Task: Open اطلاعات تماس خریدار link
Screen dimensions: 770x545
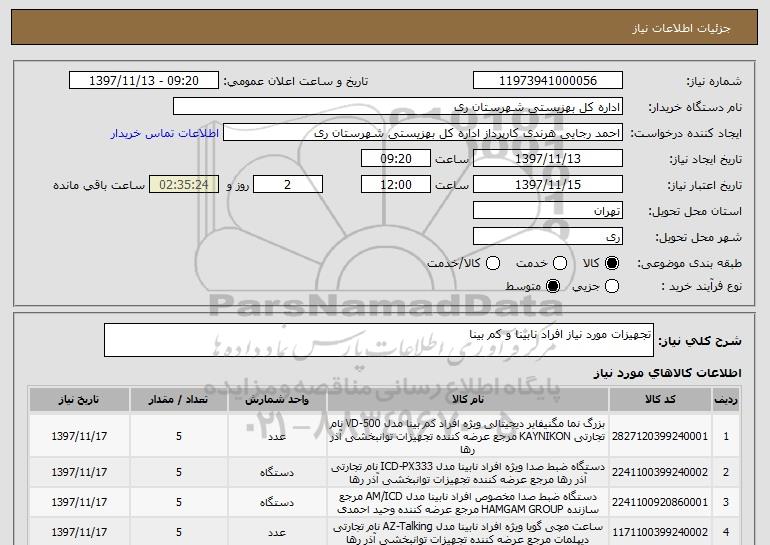Action: (x=165, y=133)
